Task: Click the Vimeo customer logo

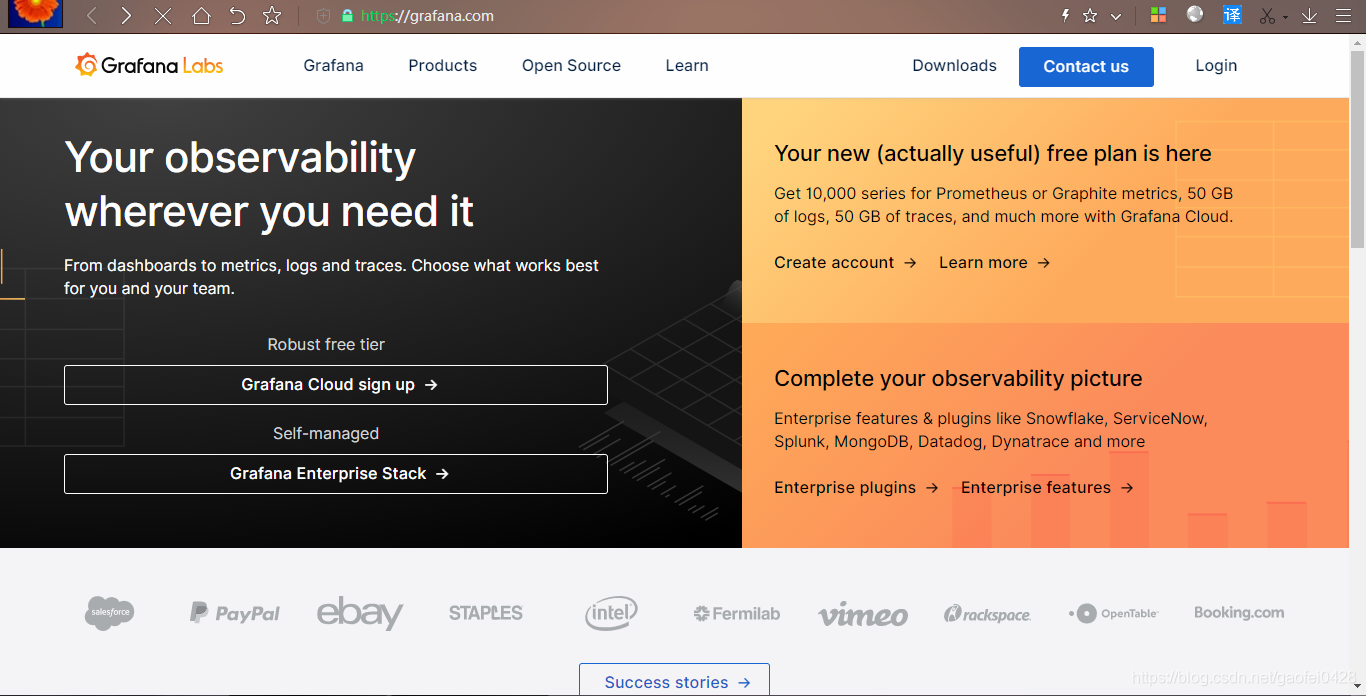Action: [x=863, y=614]
